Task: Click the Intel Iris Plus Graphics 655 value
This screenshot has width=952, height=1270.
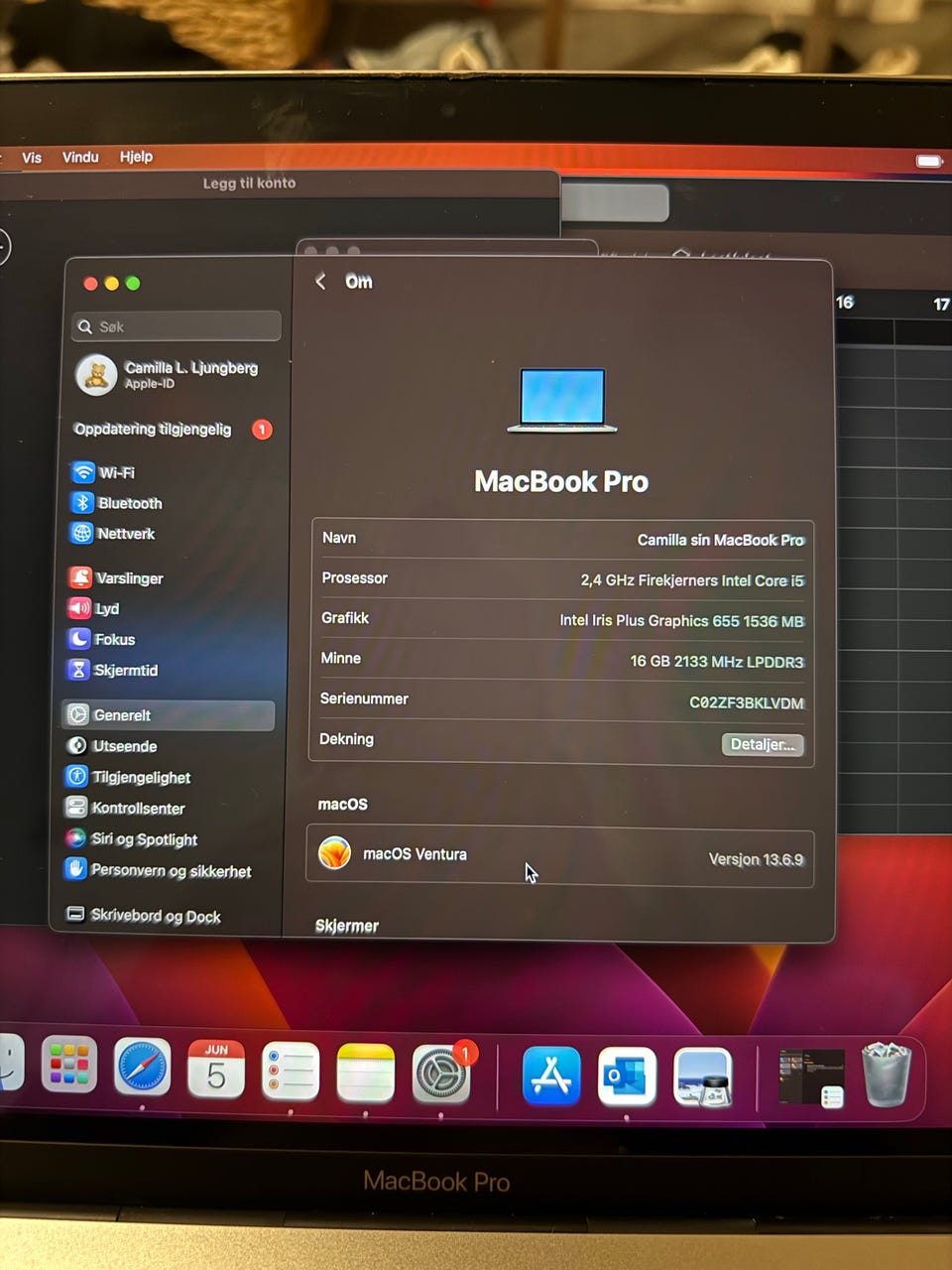Action: tap(681, 621)
